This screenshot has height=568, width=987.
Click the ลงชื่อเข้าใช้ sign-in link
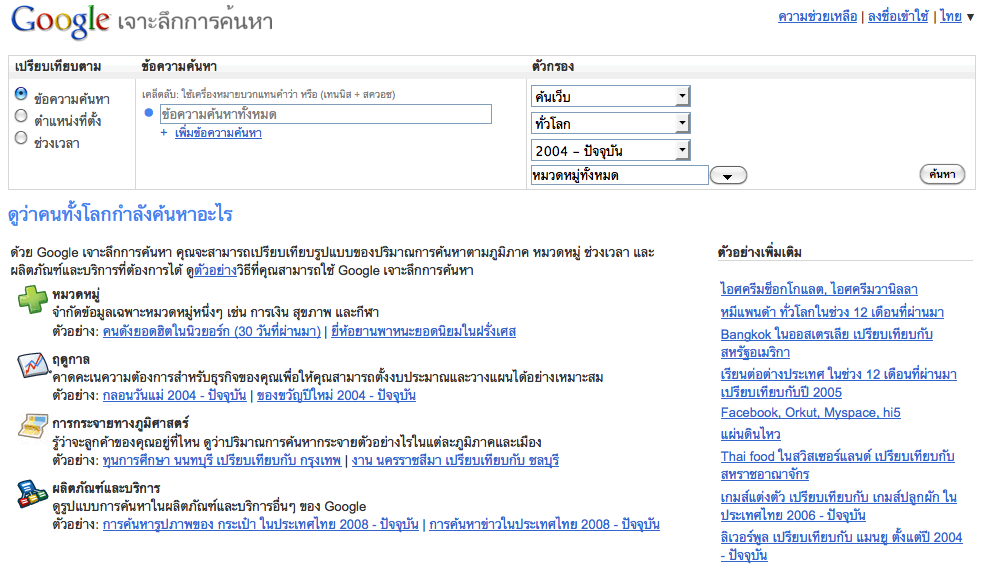coord(898,16)
